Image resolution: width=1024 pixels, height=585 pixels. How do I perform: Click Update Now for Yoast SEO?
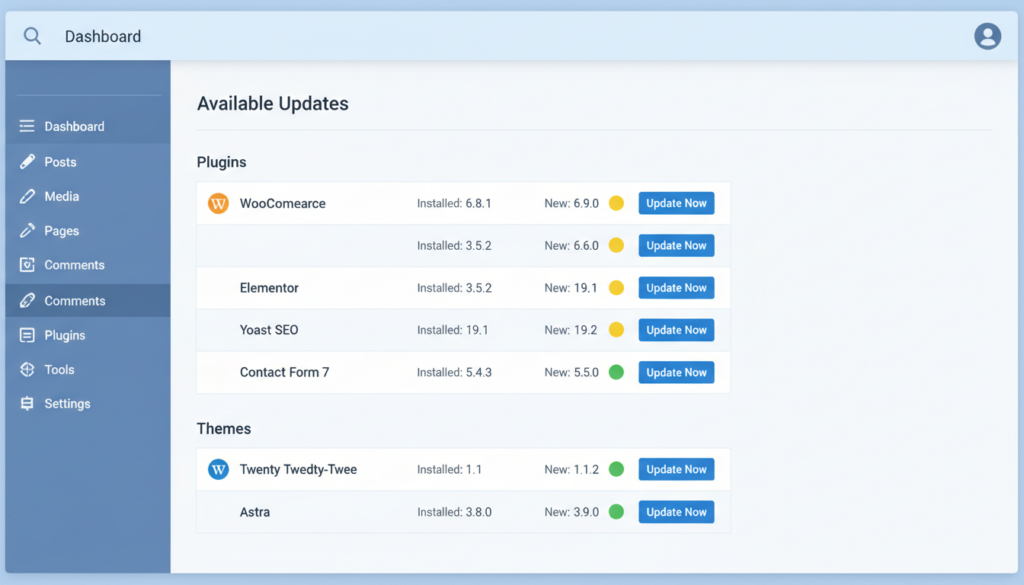pos(676,330)
